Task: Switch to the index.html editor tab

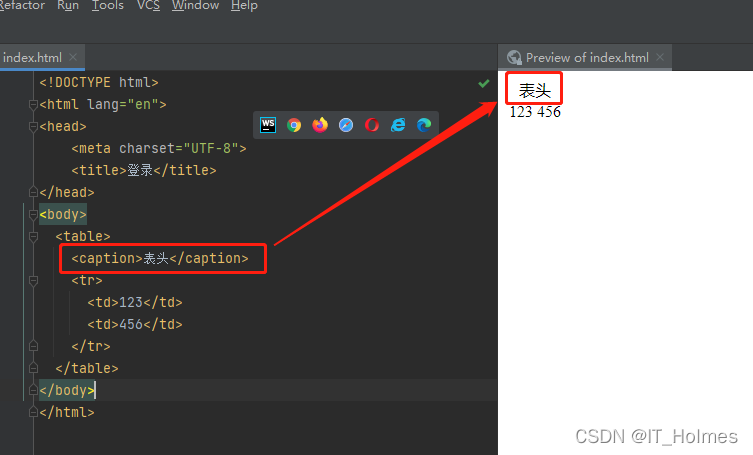Action: 32,58
